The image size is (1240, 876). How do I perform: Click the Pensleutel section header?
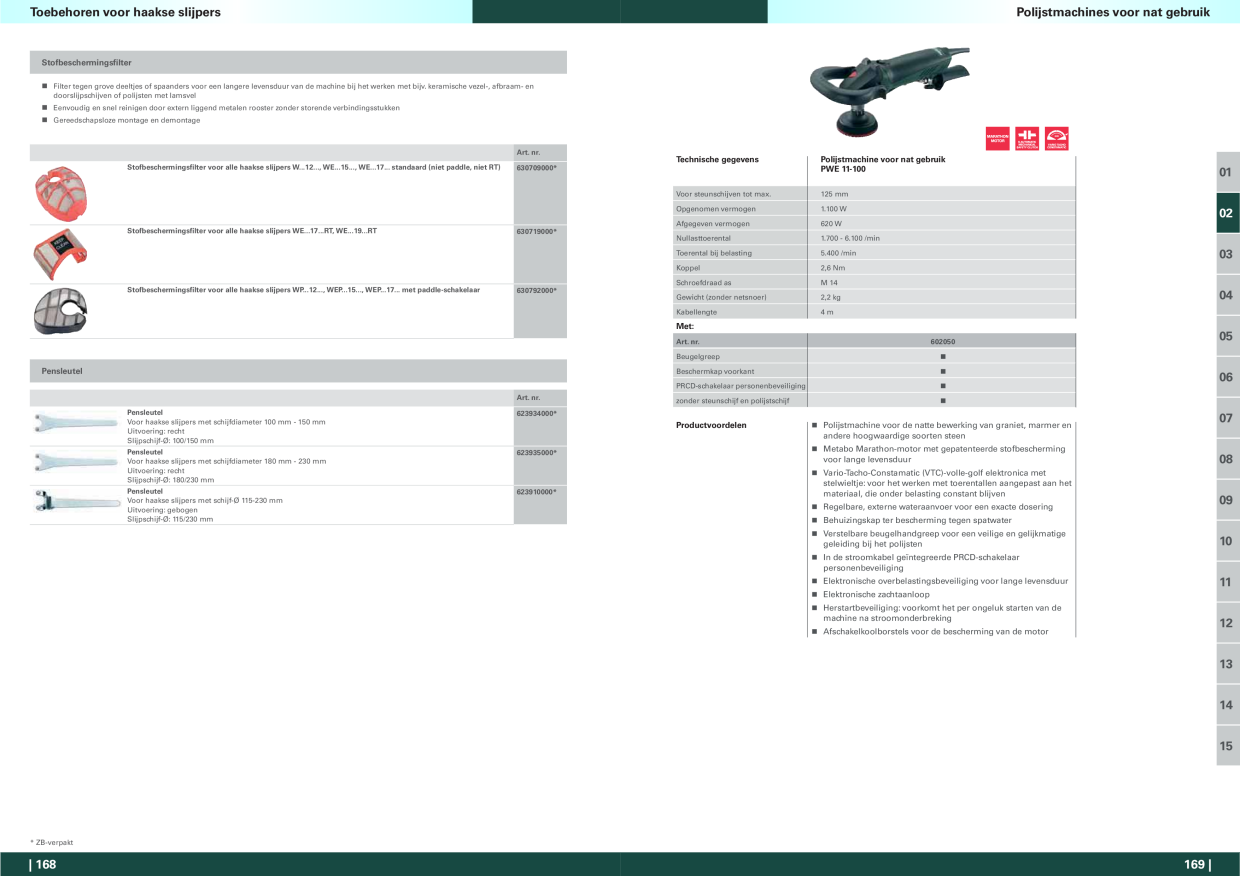(x=298, y=371)
